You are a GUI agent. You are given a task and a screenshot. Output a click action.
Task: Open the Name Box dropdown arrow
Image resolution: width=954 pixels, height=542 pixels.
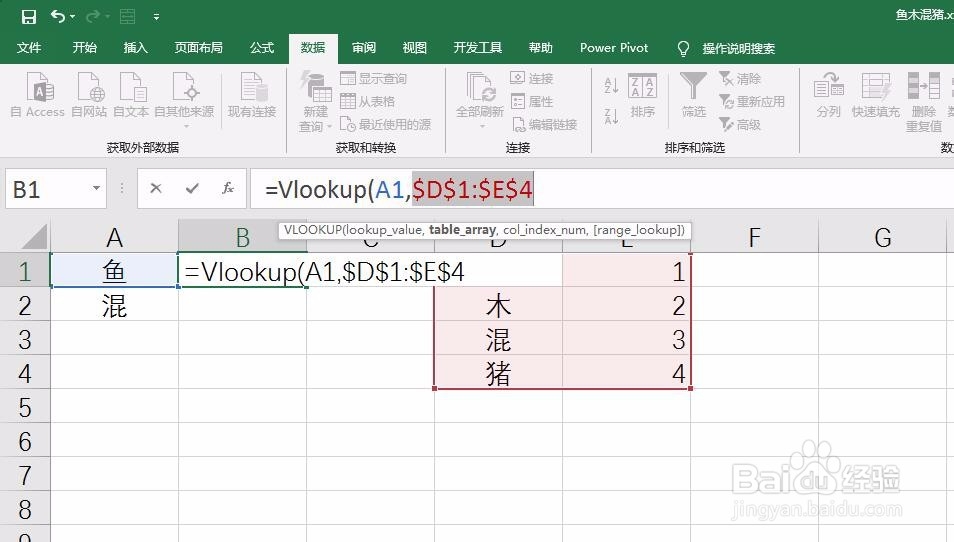(x=96, y=188)
